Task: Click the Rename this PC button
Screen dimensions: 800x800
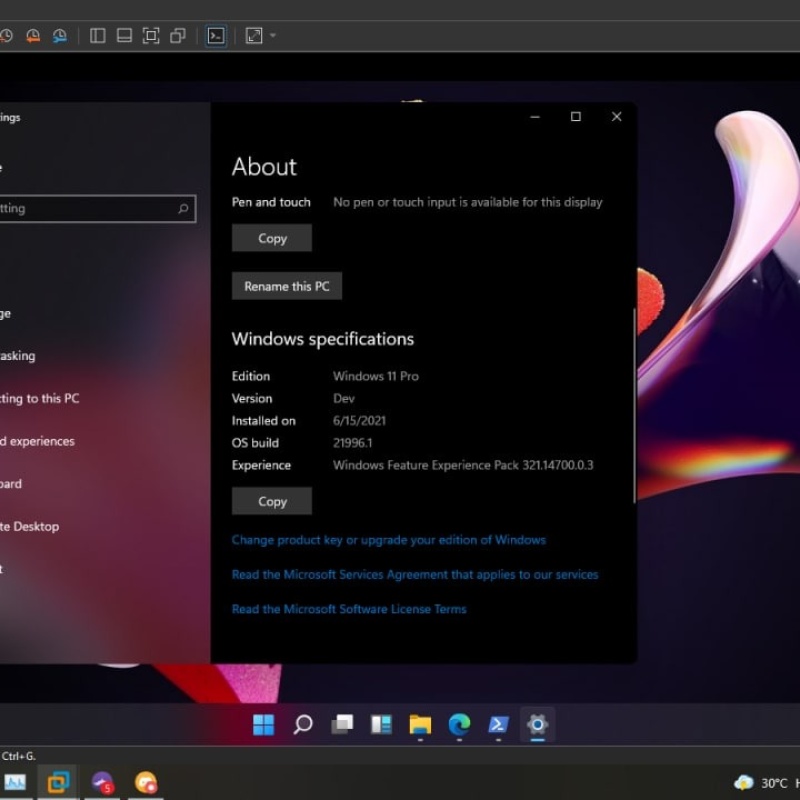Action: (287, 286)
